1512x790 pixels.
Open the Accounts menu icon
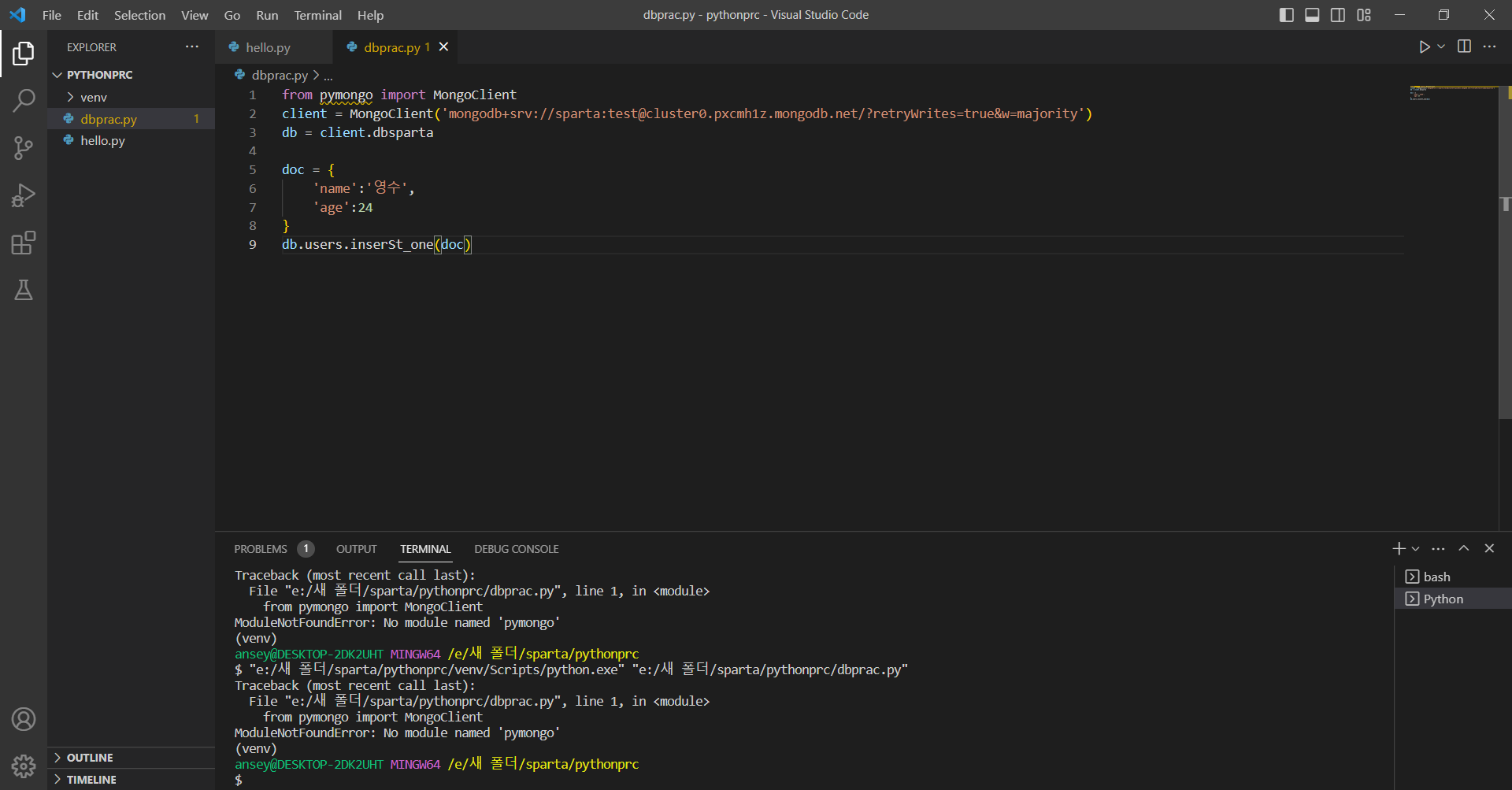24,719
